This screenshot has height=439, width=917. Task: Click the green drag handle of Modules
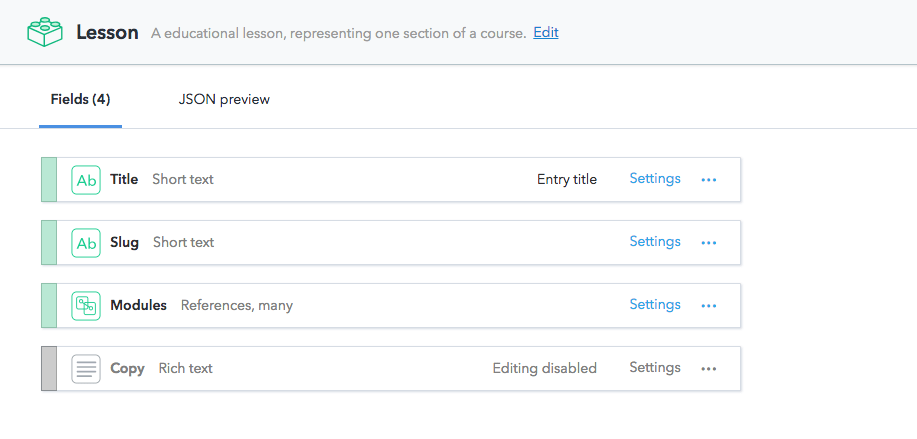point(49,306)
